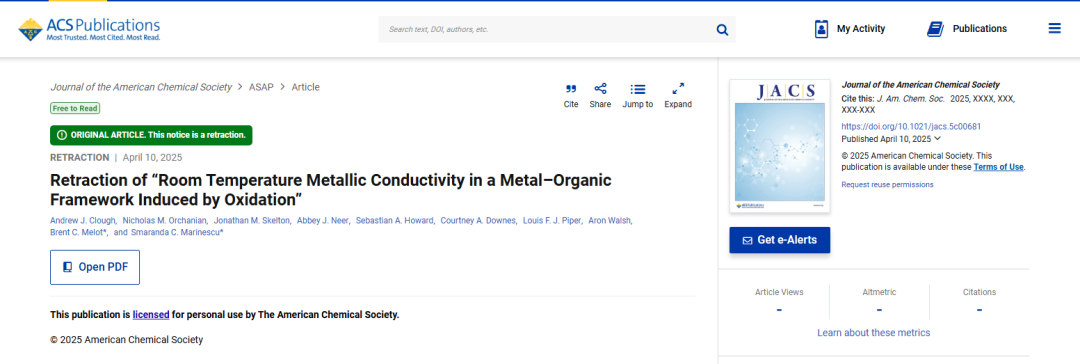Click the search text input field

coord(548,30)
